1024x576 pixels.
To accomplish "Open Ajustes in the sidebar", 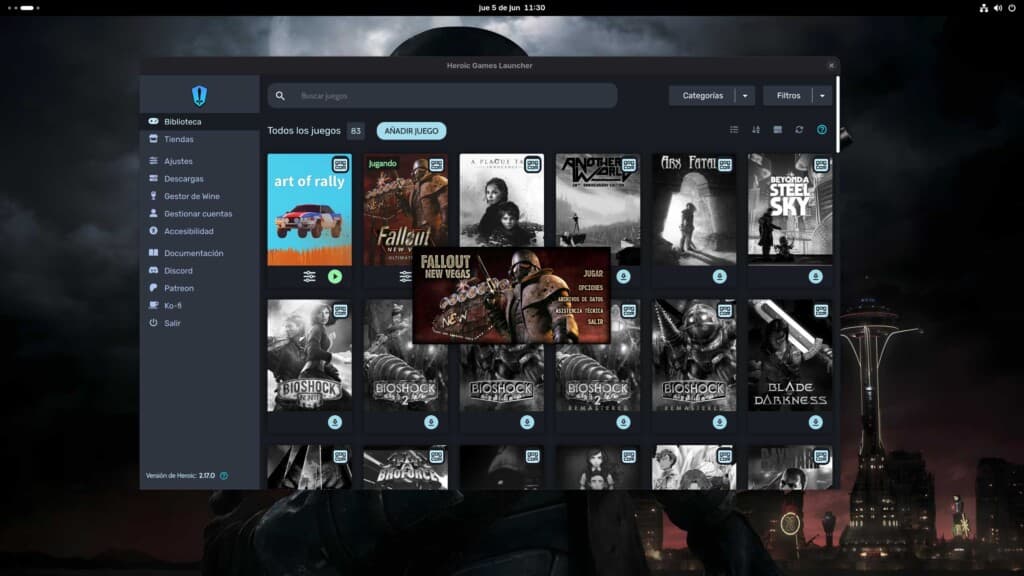I will pos(199,161).
